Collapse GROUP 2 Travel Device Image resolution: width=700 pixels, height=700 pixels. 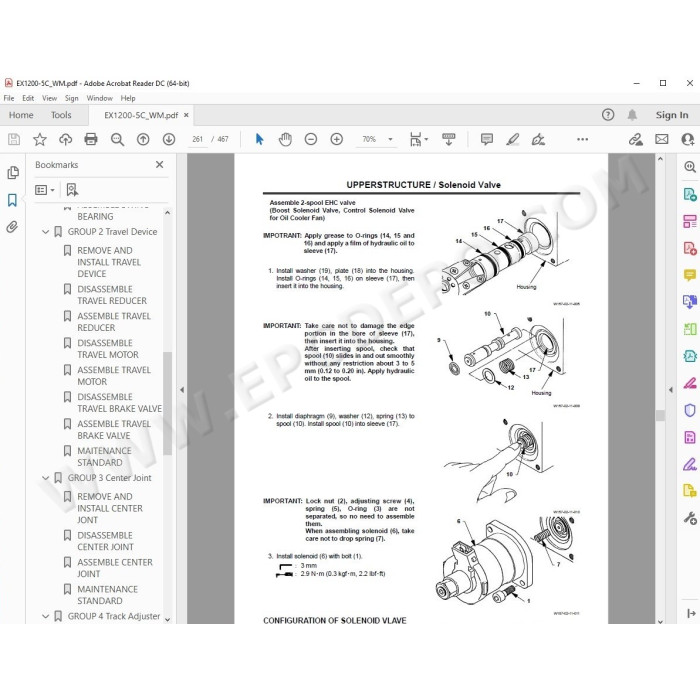point(46,232)
